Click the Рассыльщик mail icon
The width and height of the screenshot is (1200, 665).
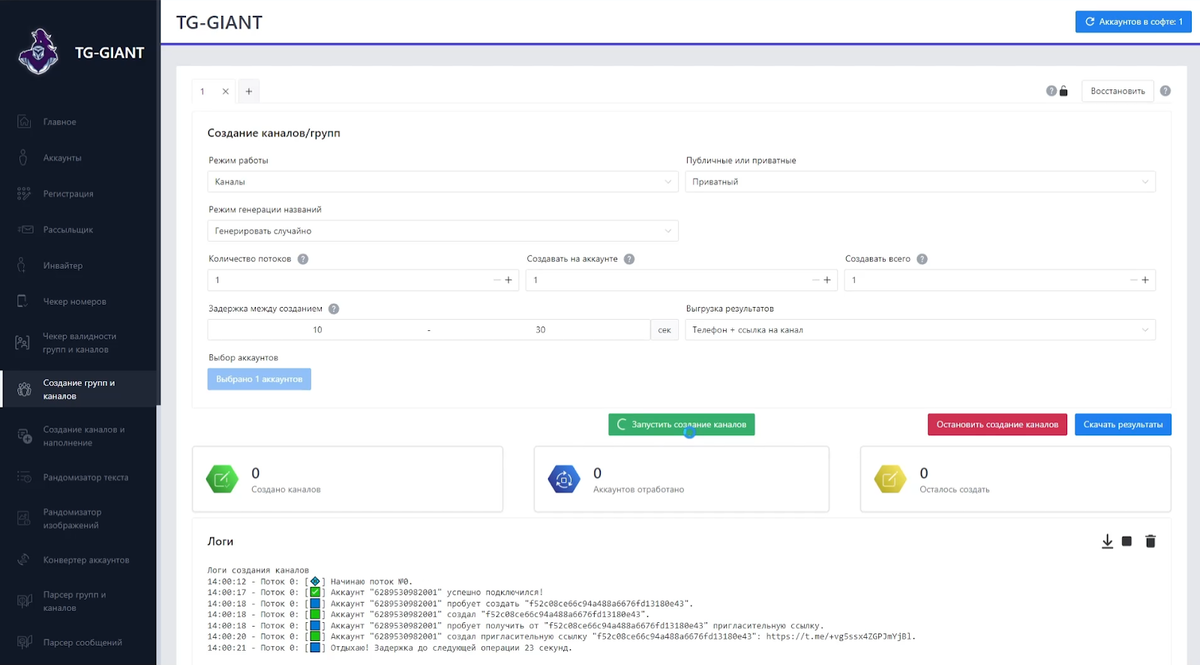23,230
